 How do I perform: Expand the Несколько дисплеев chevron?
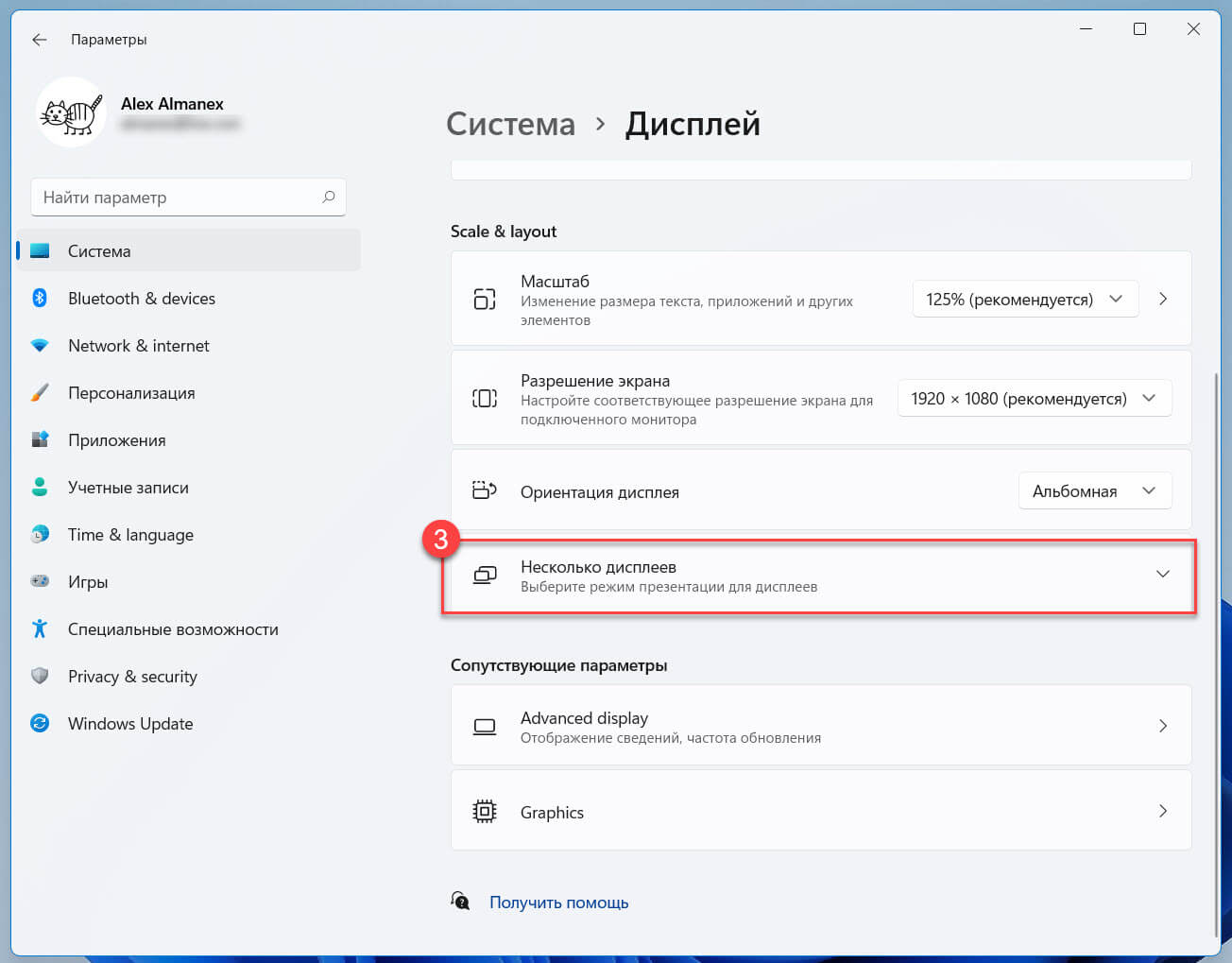tap(1163, 575)
